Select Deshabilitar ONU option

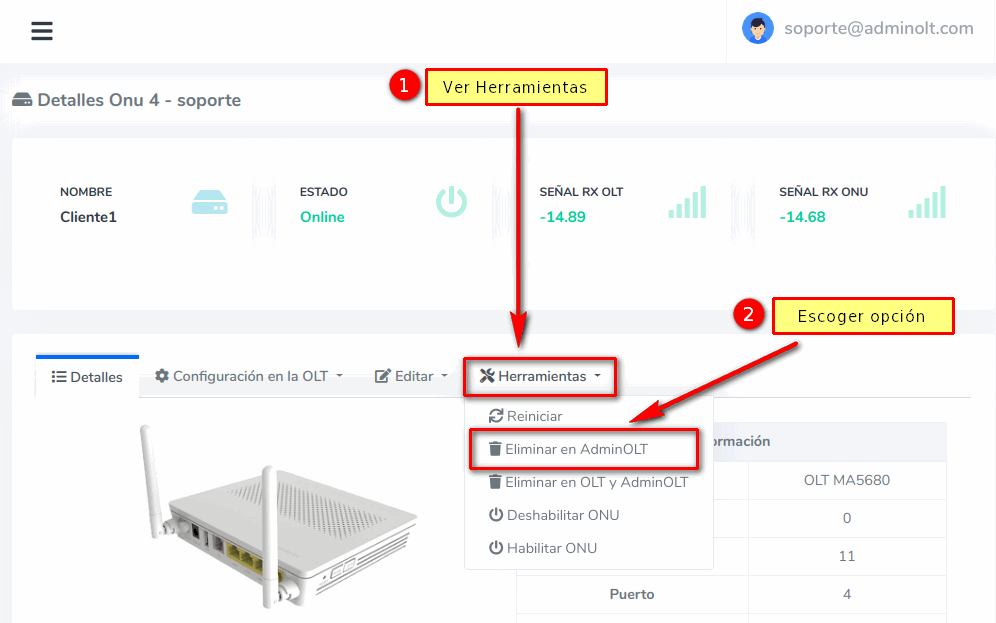coord(562,515)
